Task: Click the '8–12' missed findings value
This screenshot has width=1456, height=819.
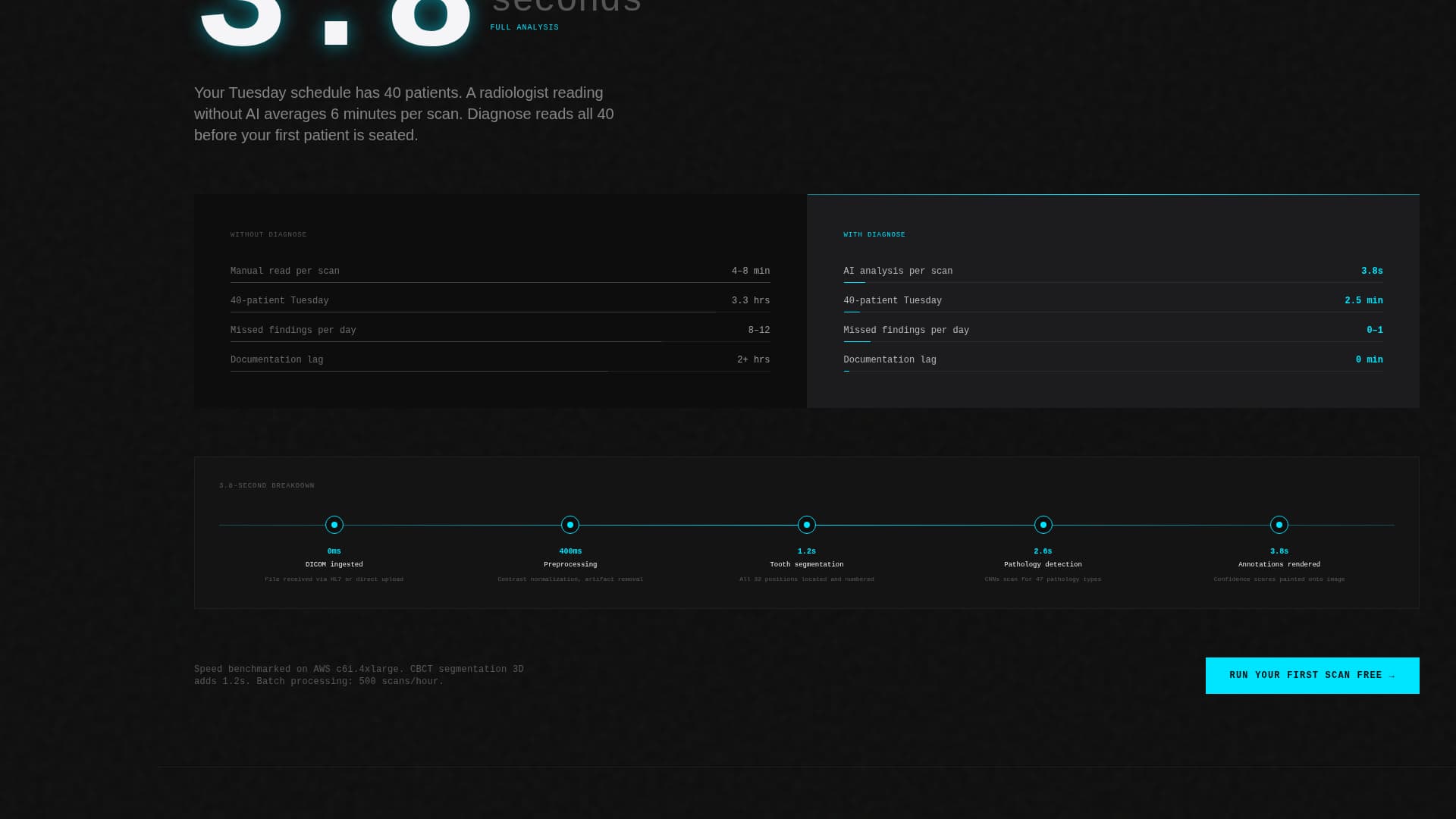Action: click(759, 331)
